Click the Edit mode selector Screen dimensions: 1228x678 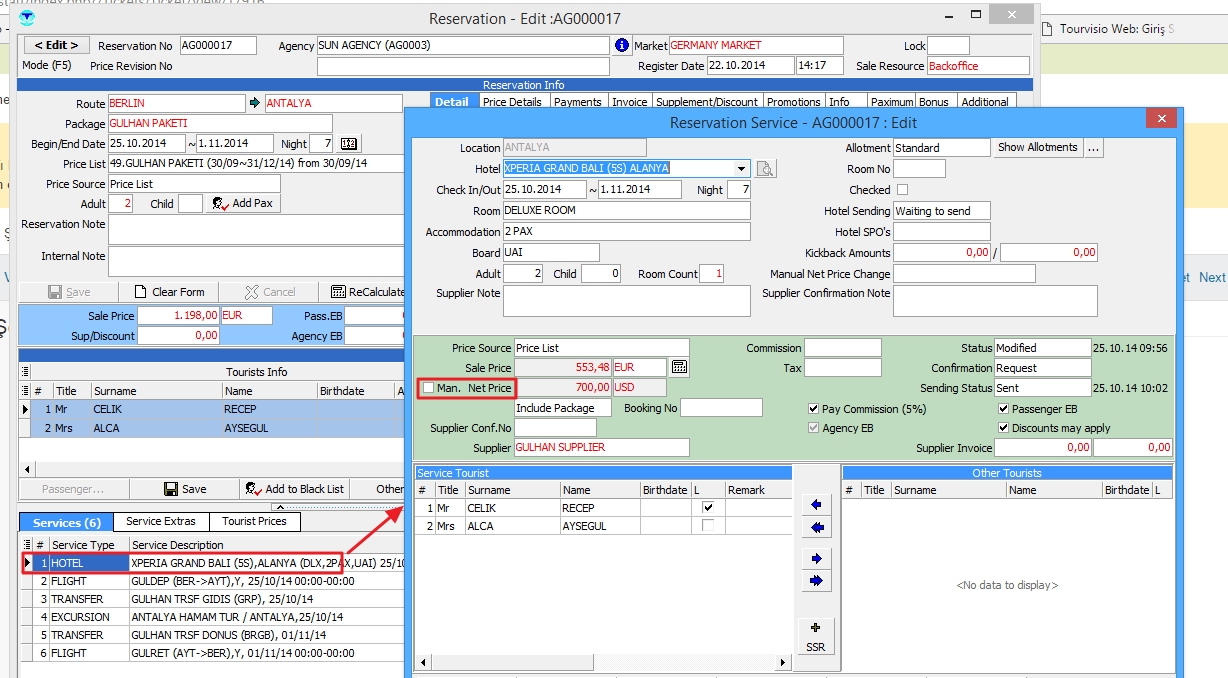click(56, 46)
